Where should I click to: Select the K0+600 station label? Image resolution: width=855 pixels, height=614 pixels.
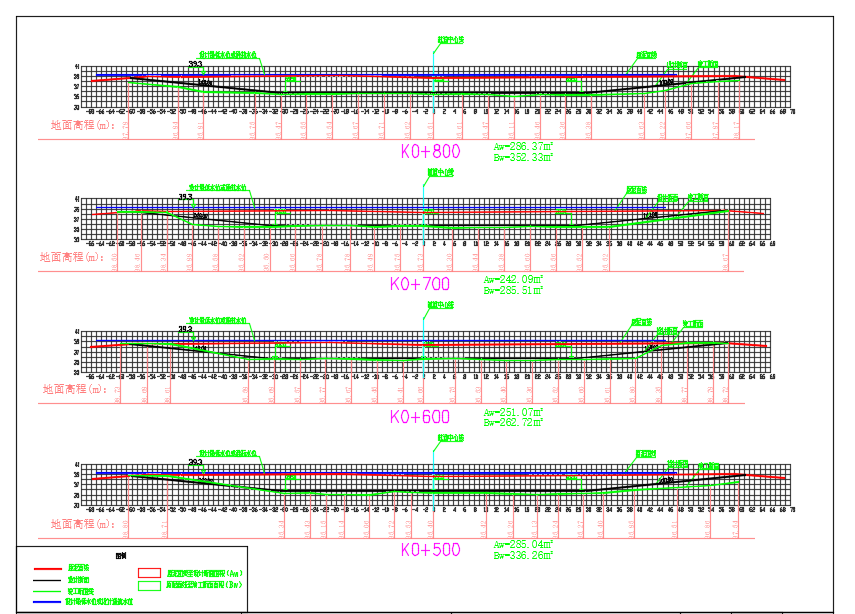(x=419, y=416)
